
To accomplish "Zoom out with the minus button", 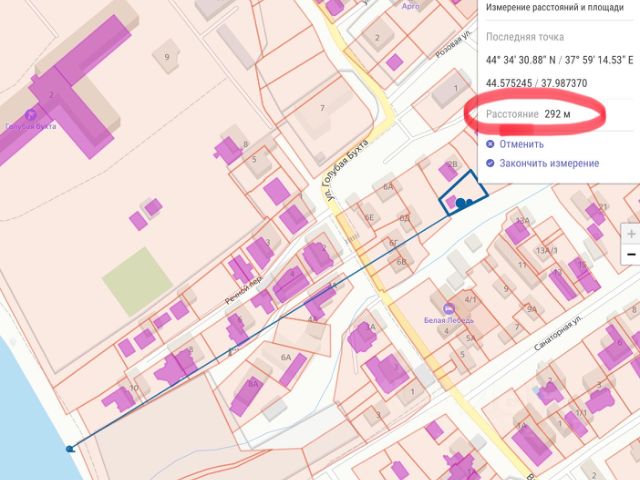I will (x=631, y=254).
